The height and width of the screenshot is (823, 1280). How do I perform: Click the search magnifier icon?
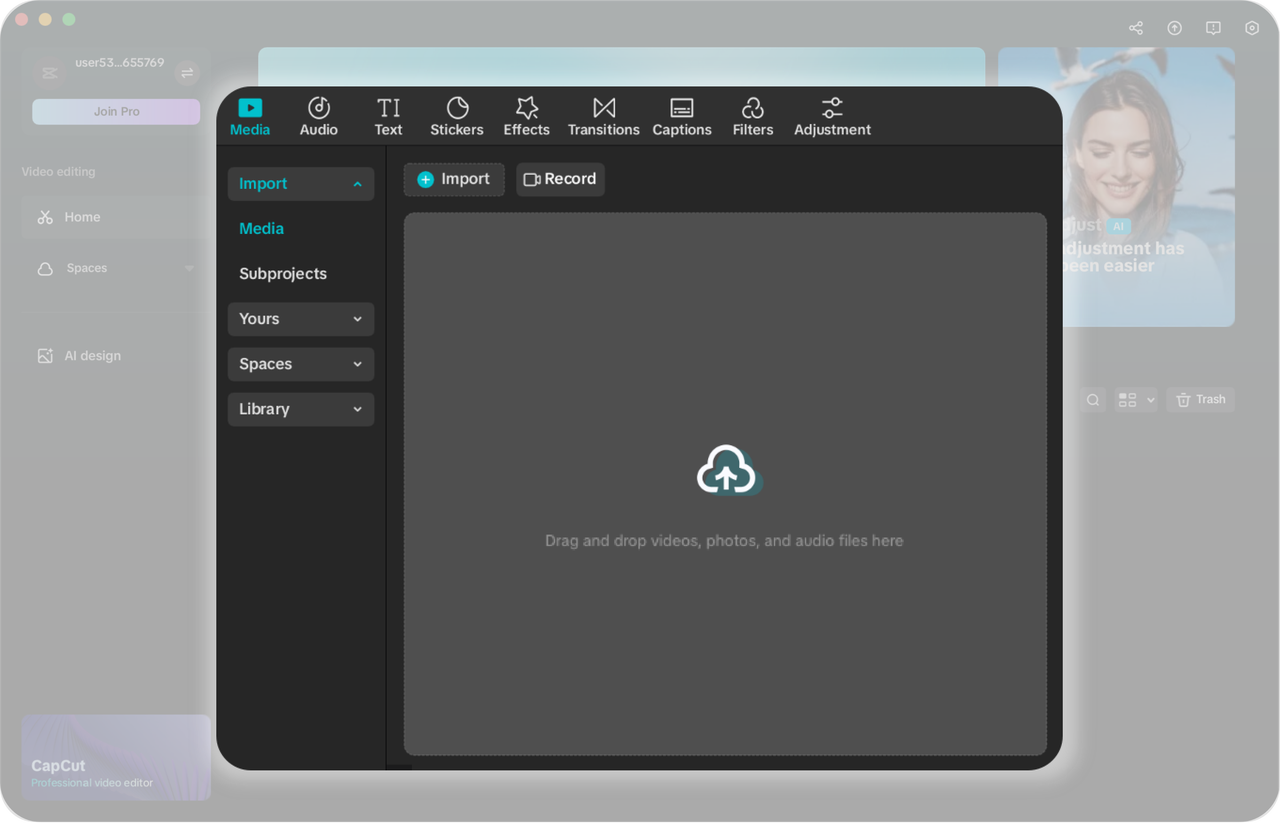point(1092,399)
